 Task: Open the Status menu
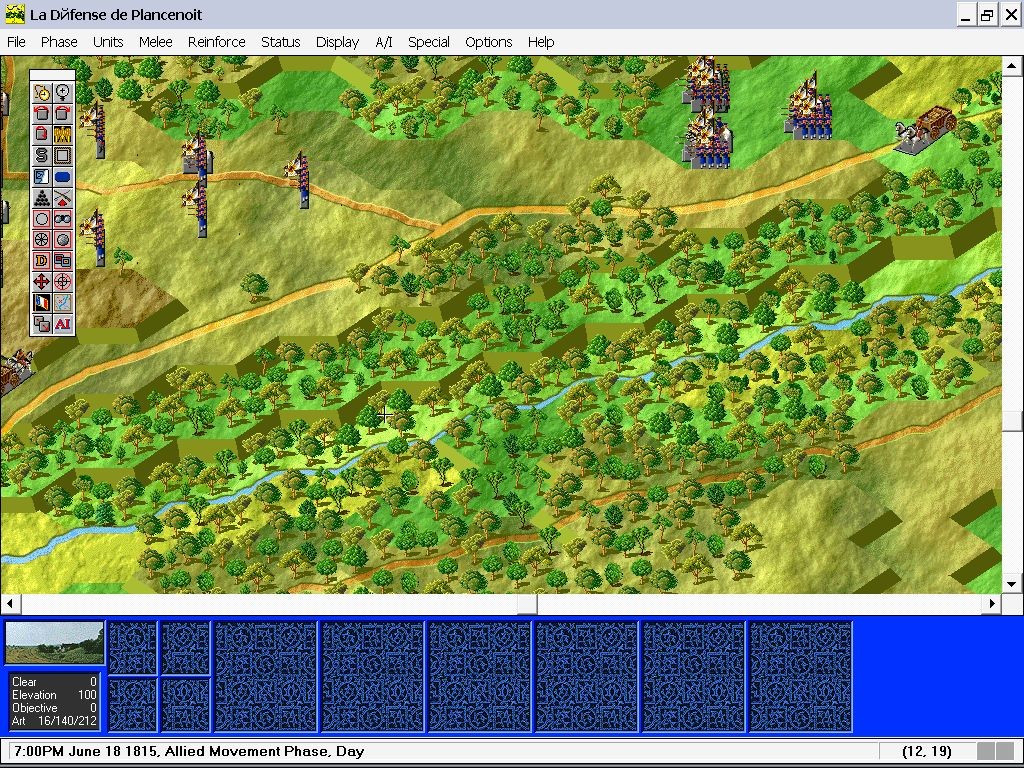[x=281, y=42]
